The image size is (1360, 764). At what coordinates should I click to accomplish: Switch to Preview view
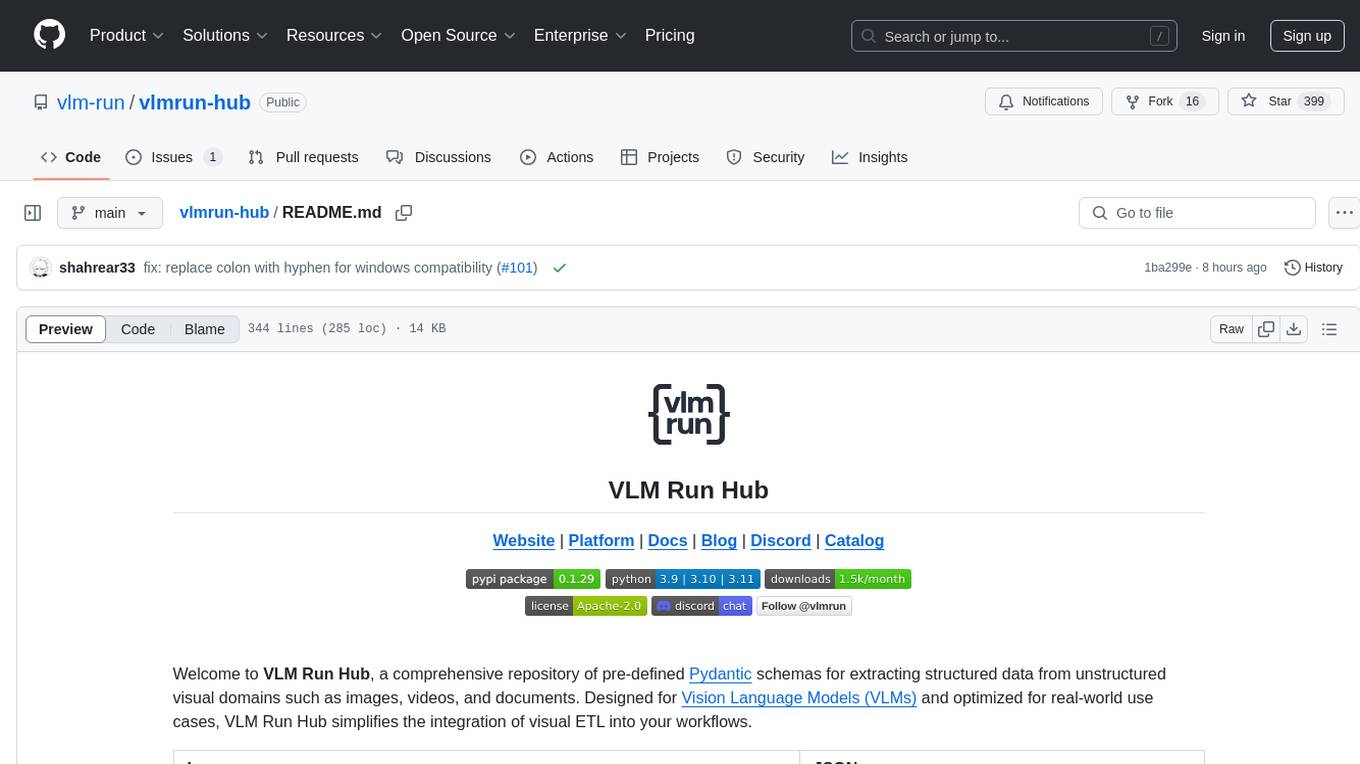[66, 329]
